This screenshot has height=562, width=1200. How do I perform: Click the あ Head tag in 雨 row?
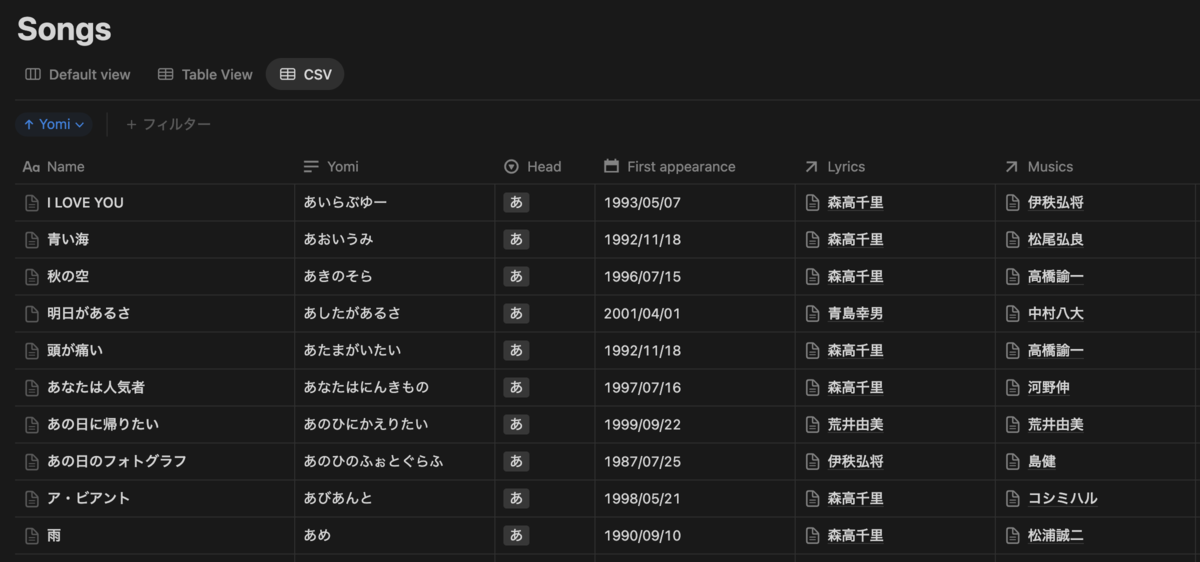(x=516, y=535)
